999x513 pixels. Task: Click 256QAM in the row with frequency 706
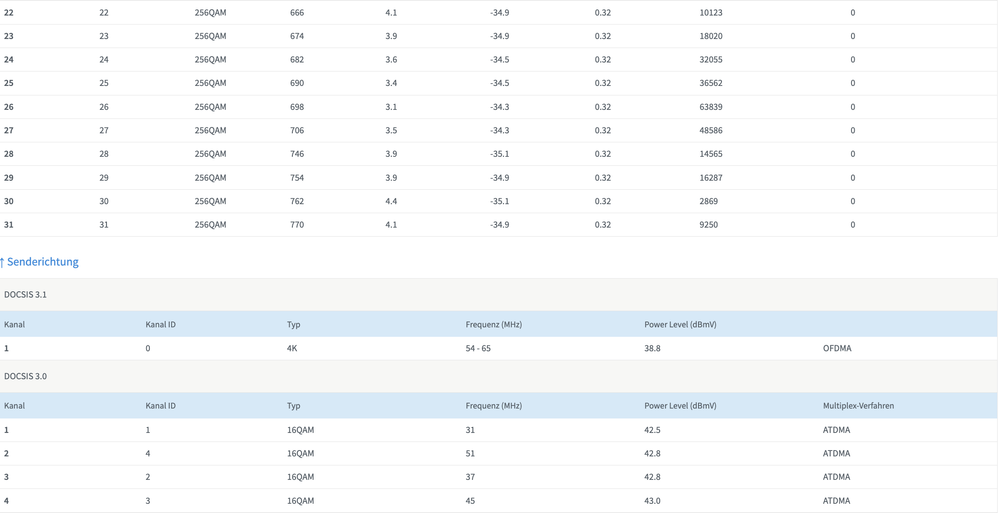[210, 131]
